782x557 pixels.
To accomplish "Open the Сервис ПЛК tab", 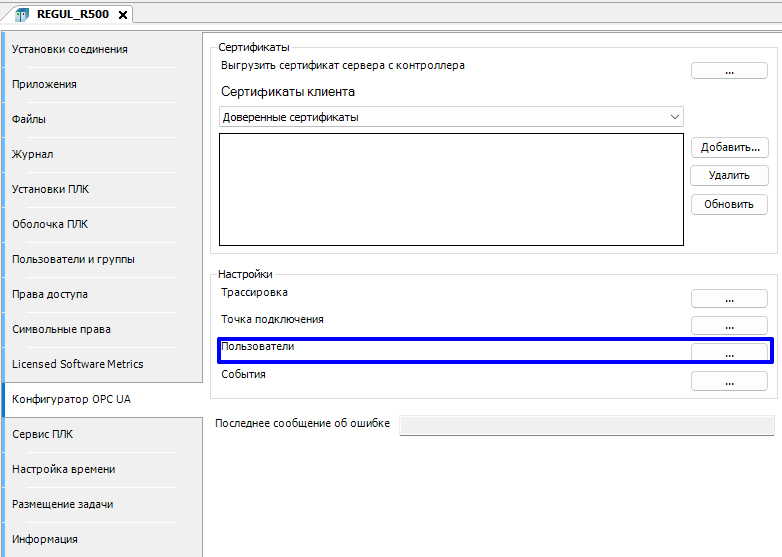I will tap(42, 434).
